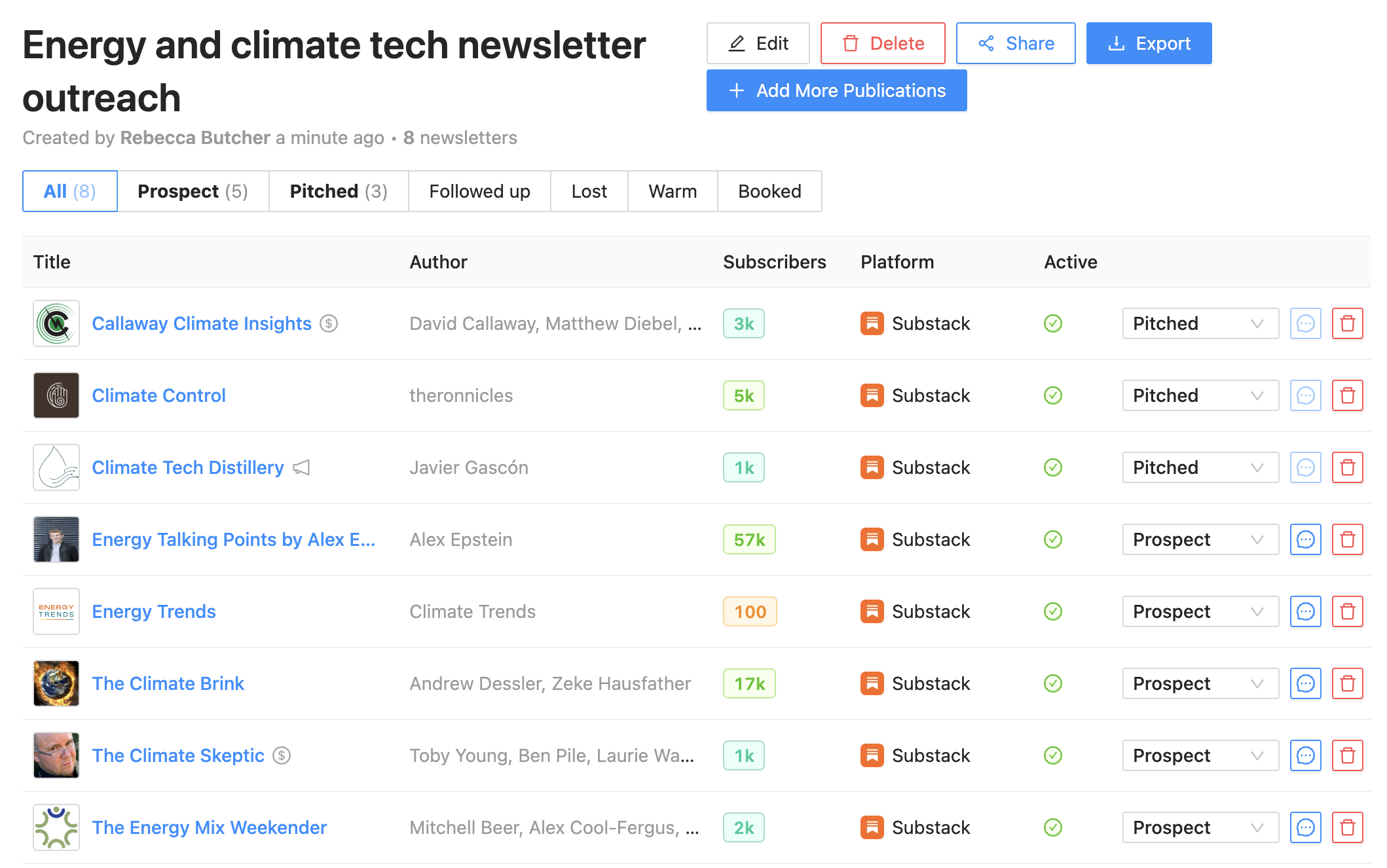Open comments for Energy Talking Points
1387x868 pixels.
click(x=1305, y=539)
